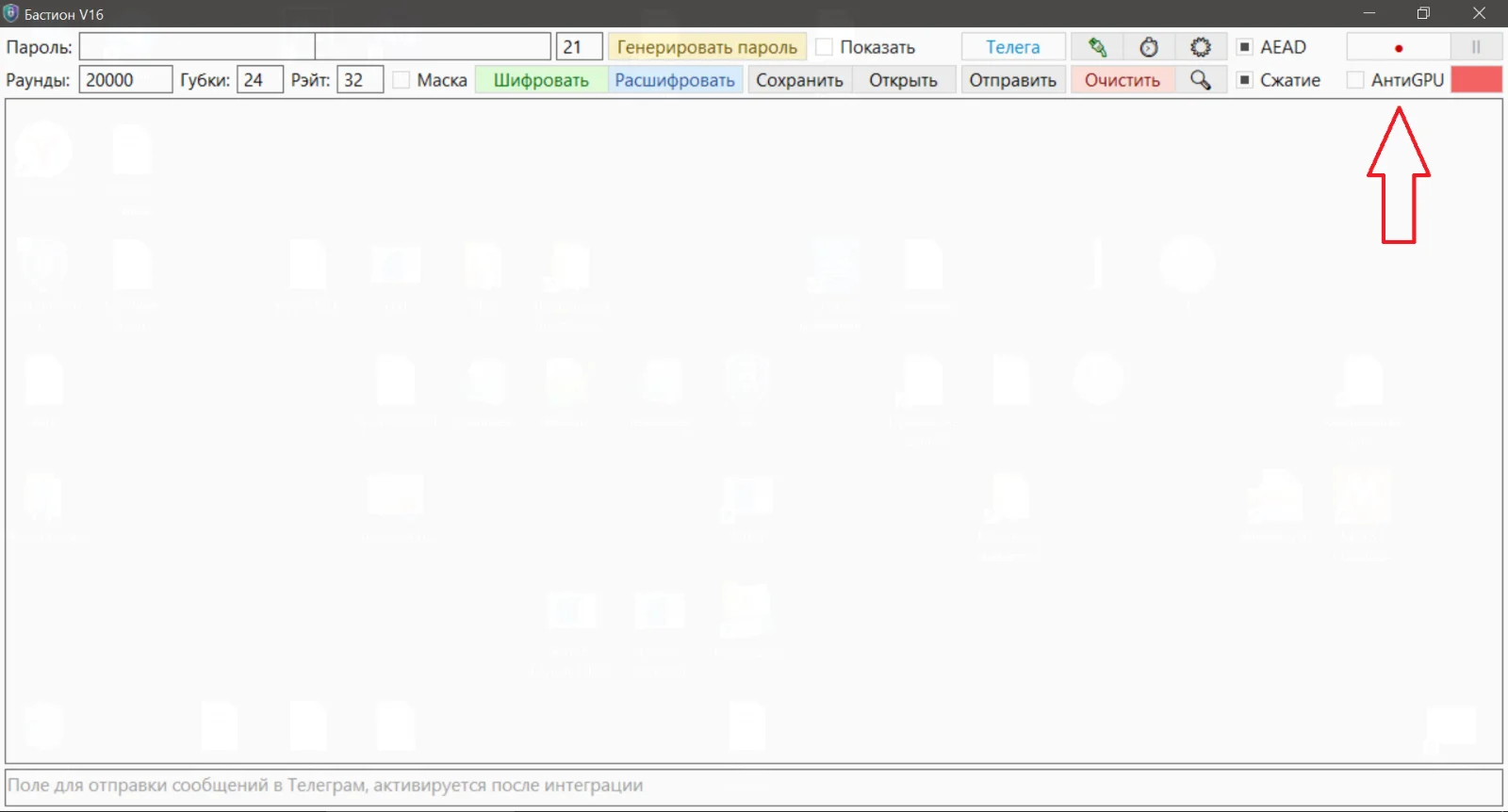Click the red color swatch beside АнтиGPU

tap(1476, 80)
